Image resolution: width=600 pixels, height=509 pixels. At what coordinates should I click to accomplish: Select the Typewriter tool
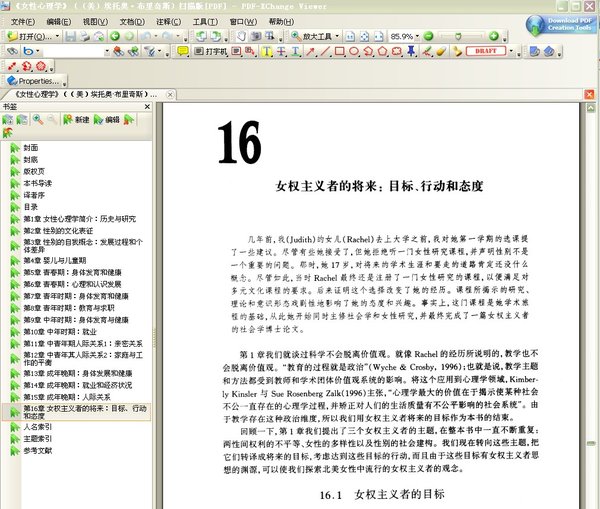tap(210, 51)
